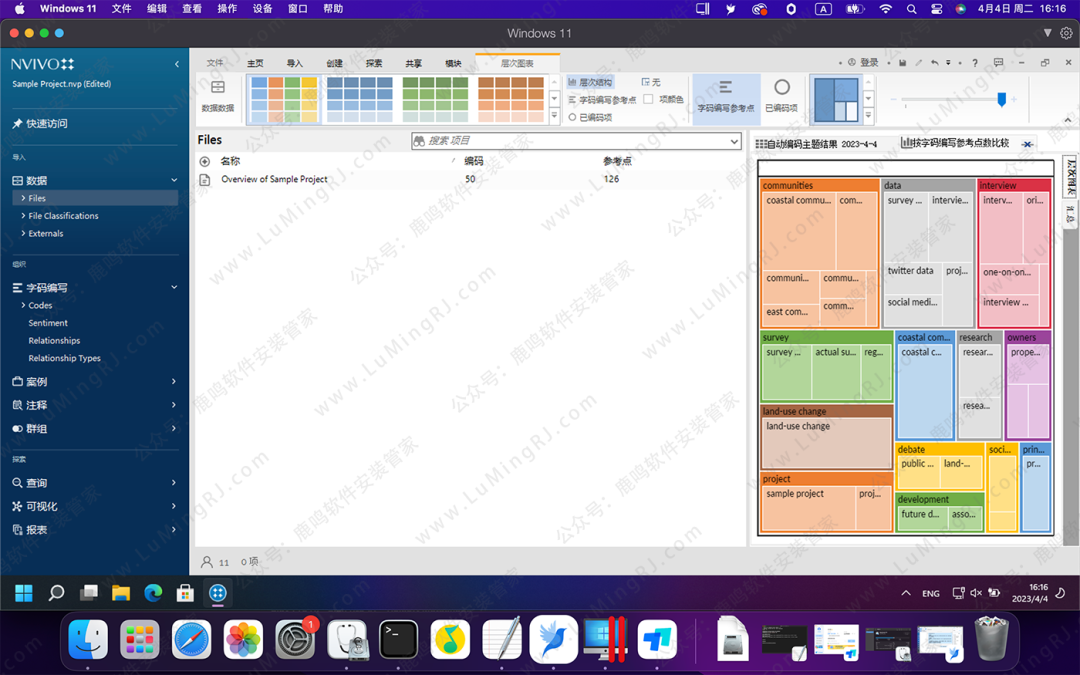Select the 已编码项 radio option

point(572,117)
